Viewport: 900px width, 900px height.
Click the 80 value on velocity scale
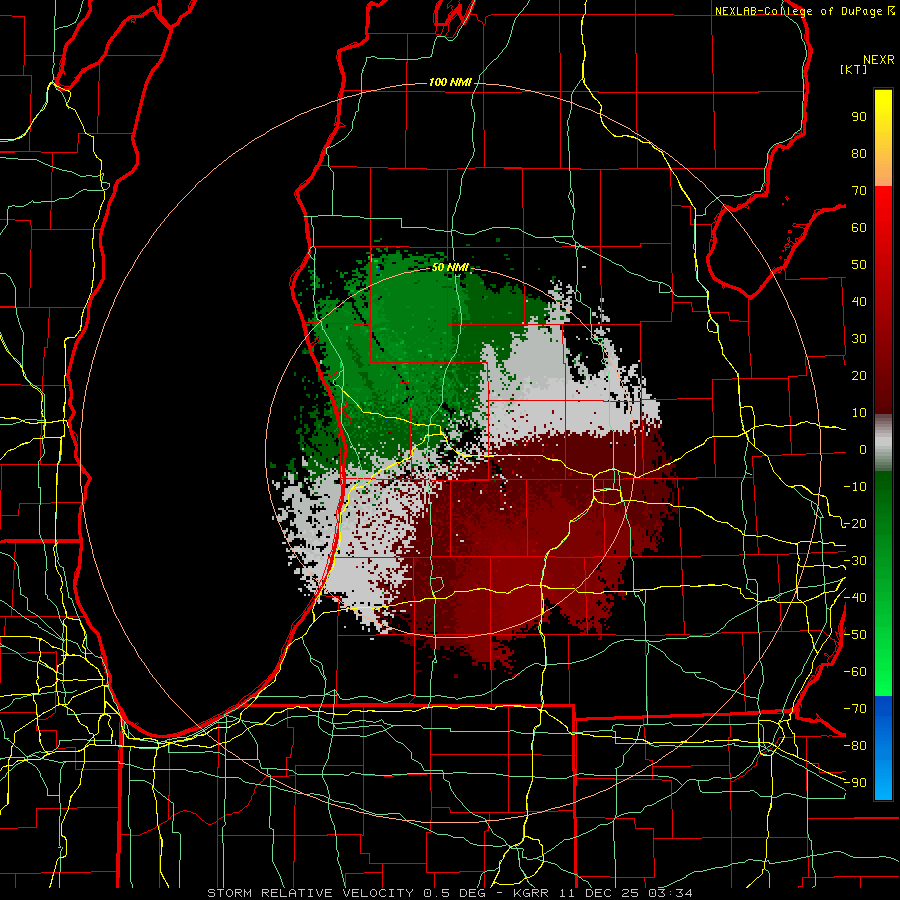(859, 153)
